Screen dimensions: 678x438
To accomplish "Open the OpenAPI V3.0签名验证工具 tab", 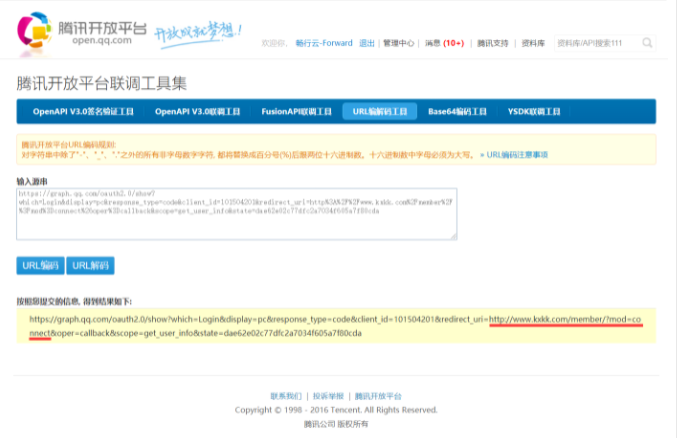I will (83, 112).
